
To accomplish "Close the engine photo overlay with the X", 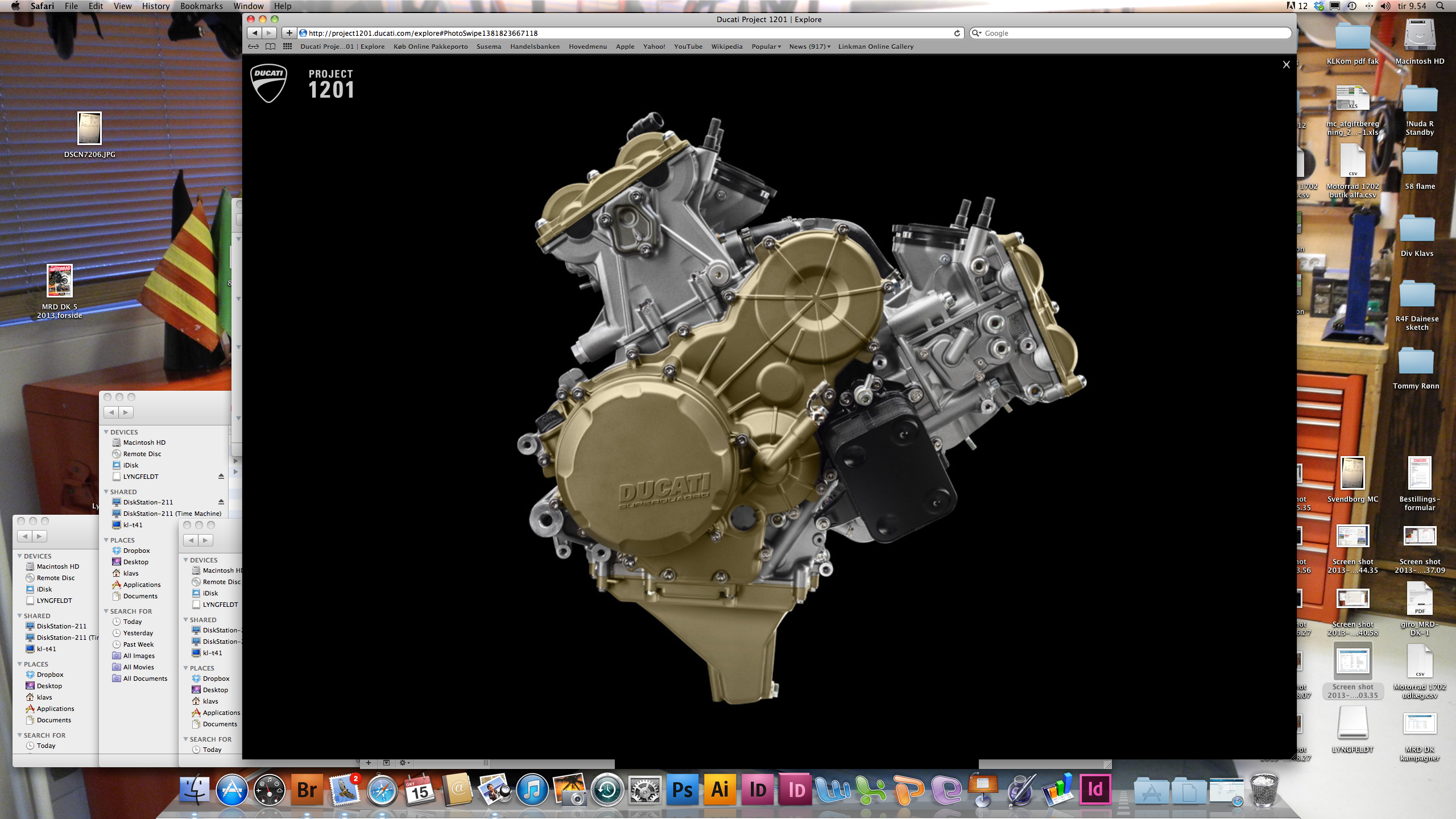I will (1286, 65).
